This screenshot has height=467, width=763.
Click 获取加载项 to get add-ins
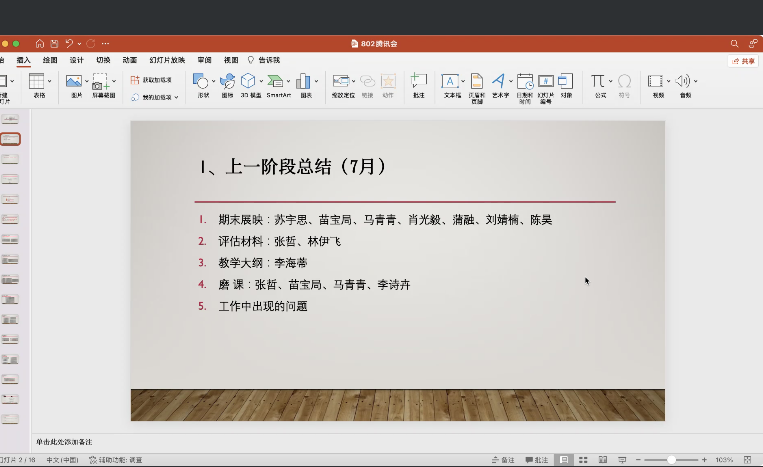click(x=151, y=79)
